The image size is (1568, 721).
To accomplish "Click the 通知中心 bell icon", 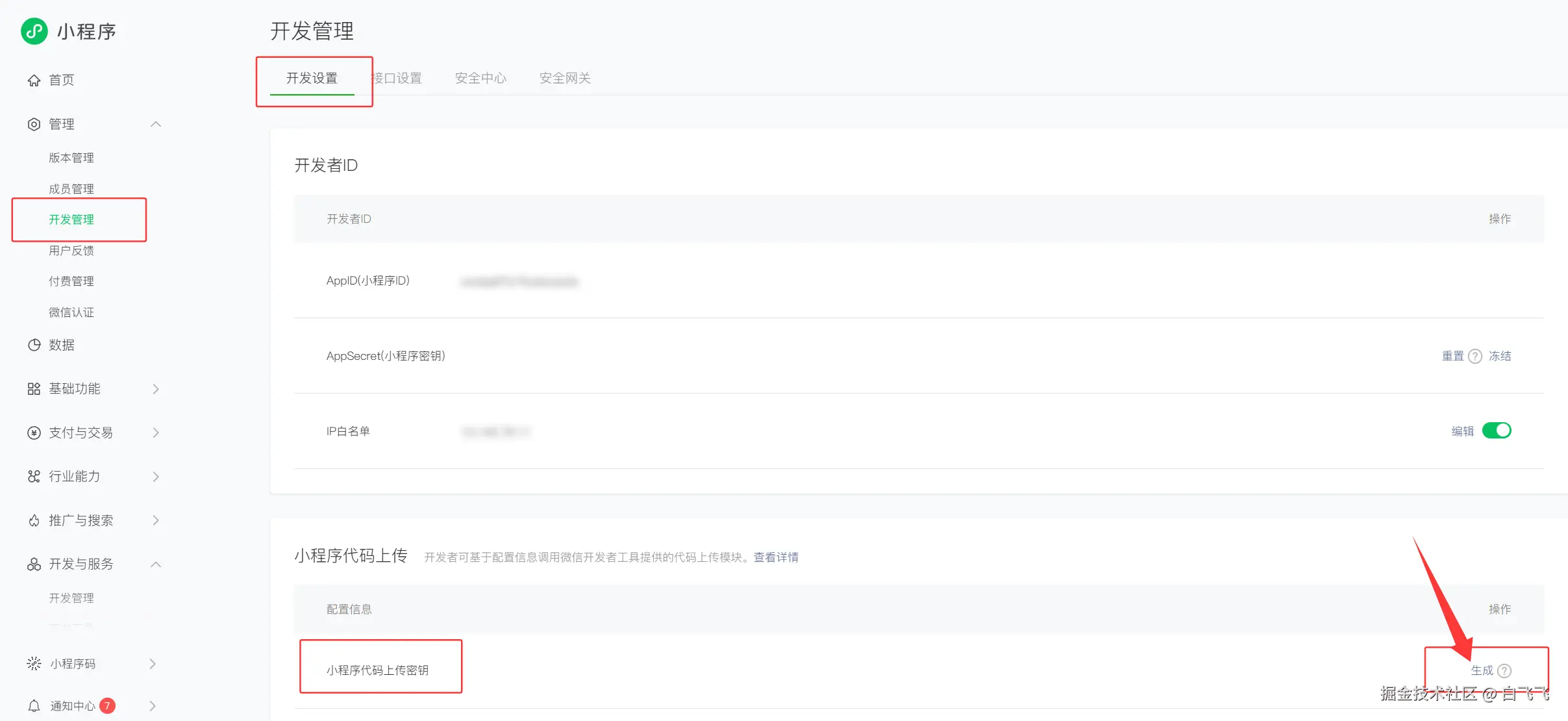I will coord(34,706).
